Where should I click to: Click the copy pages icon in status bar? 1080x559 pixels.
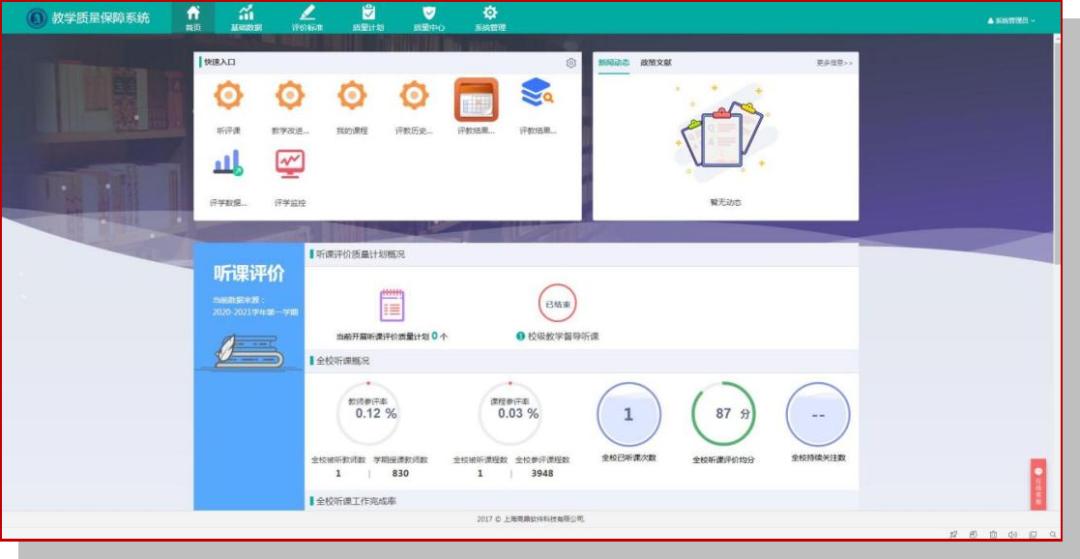pyautogui.click(x=973, y=534)
